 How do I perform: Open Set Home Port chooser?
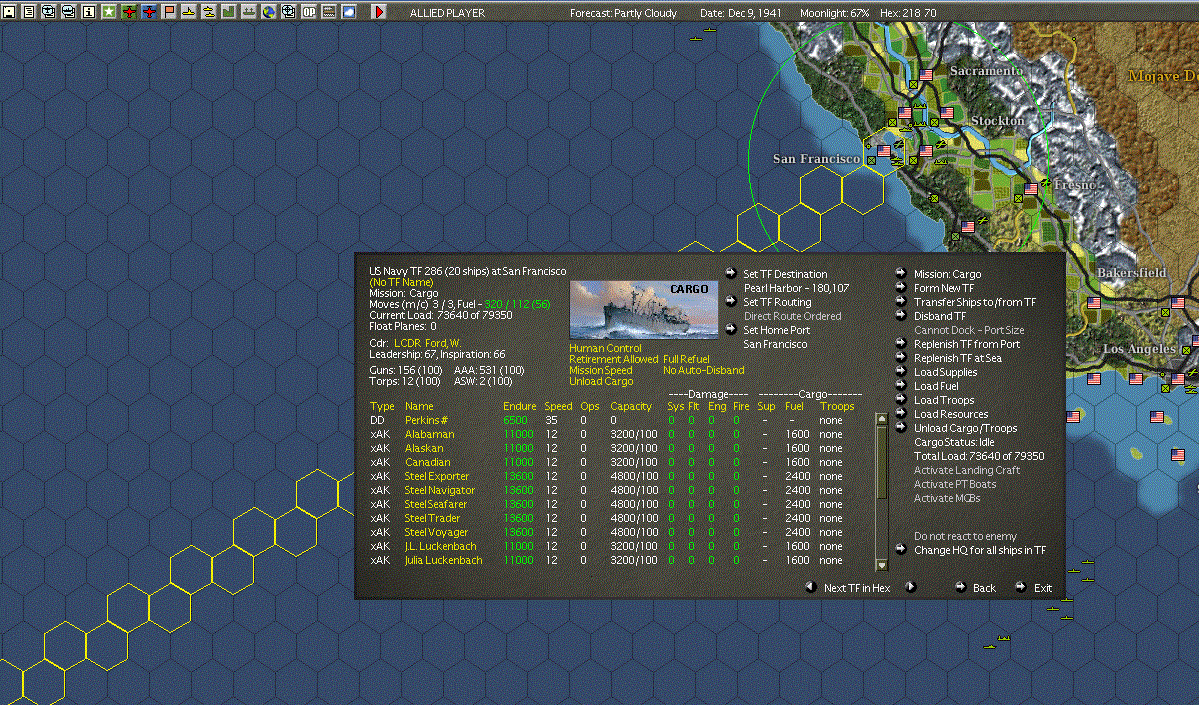[x=776, y=330]
